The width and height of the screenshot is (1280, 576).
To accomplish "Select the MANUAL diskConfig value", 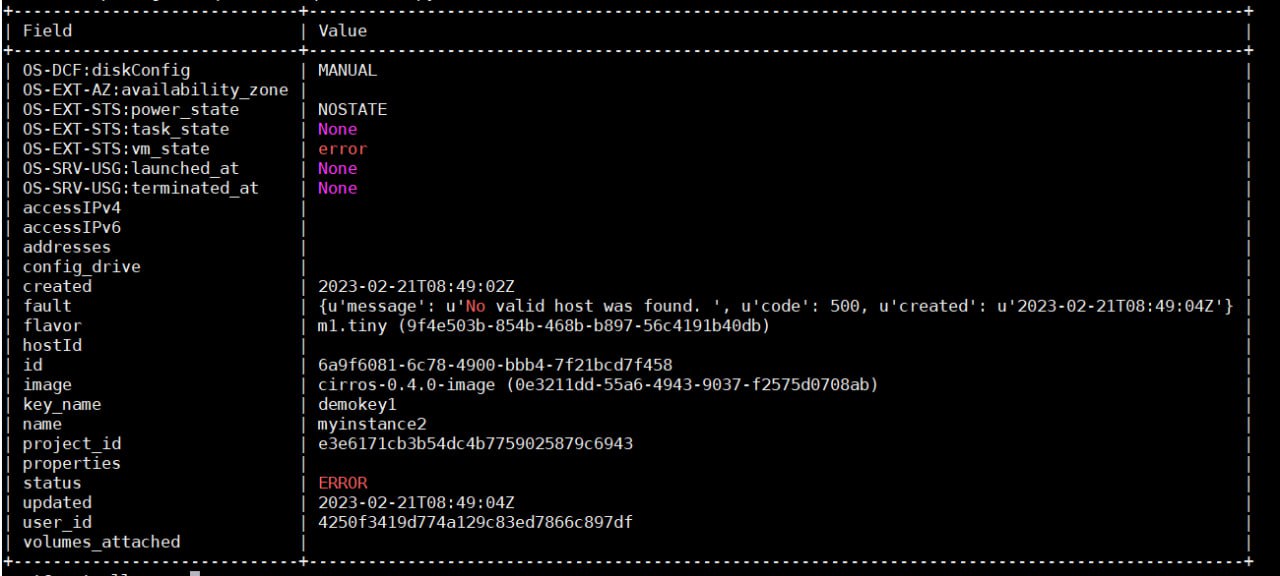I will tap(347, 70).
